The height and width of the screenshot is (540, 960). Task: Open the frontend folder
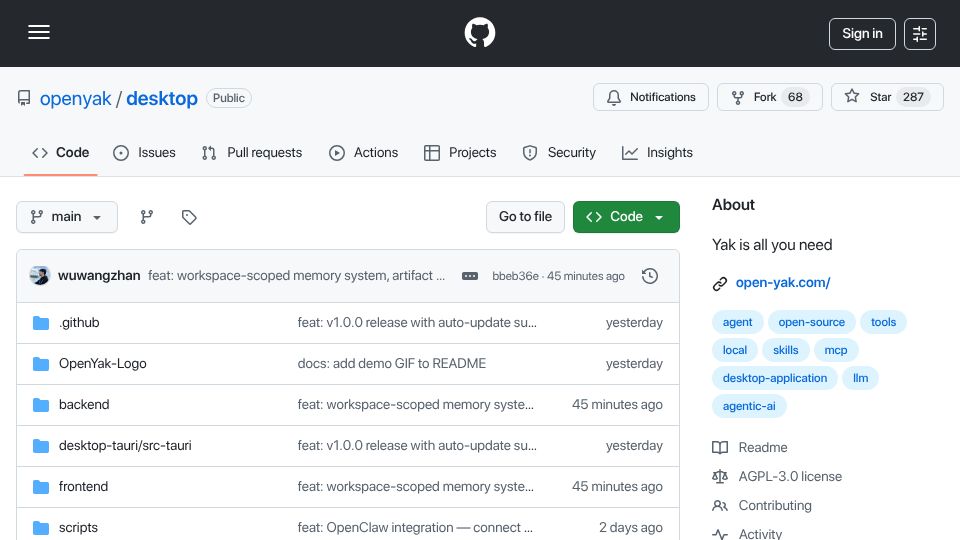pos(83,487)
